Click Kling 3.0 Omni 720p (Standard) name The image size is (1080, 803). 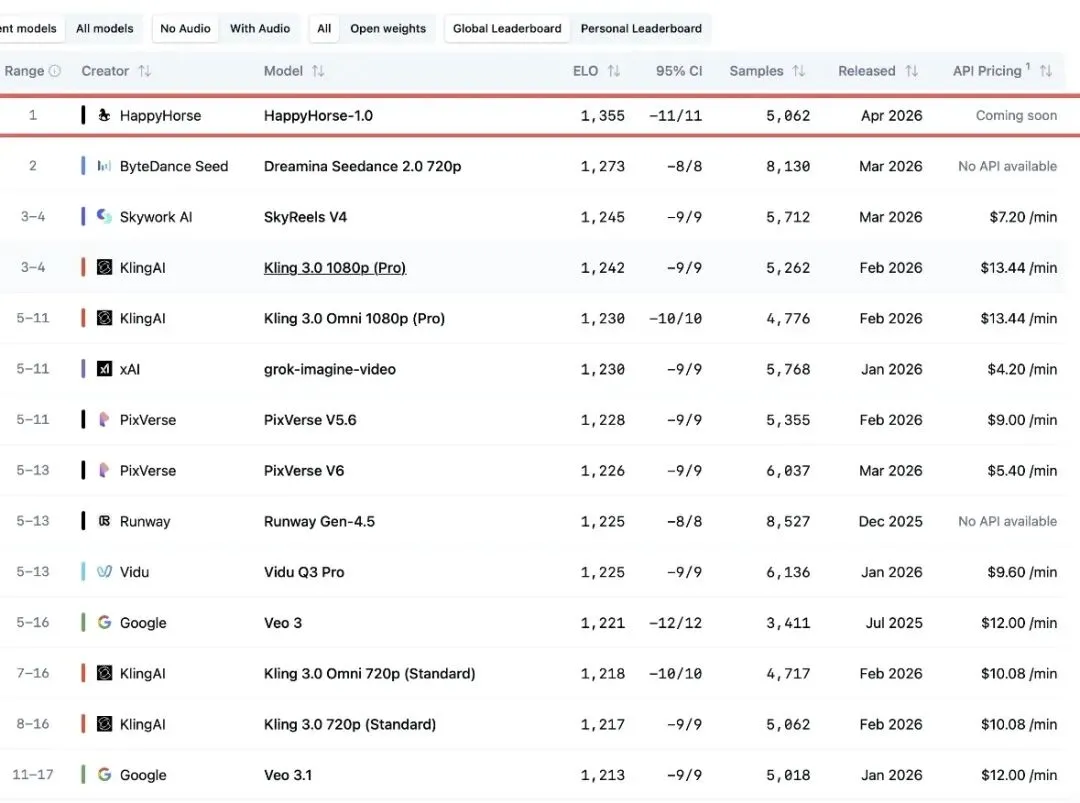coord(369,674)
